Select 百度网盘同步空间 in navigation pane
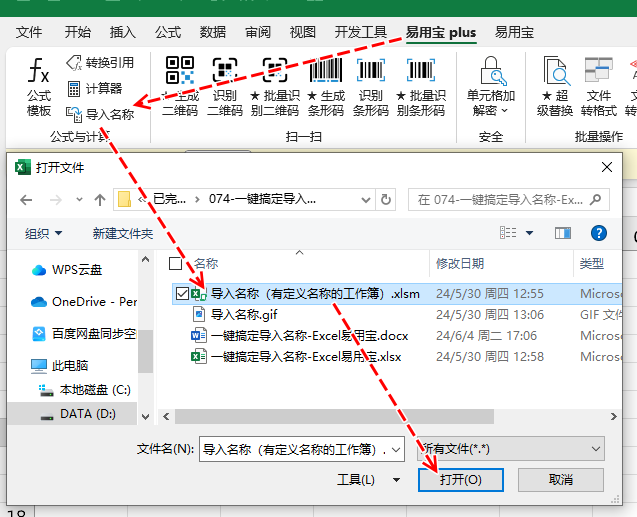Screen dimensions: 637x517 click(x=84, y=333)
